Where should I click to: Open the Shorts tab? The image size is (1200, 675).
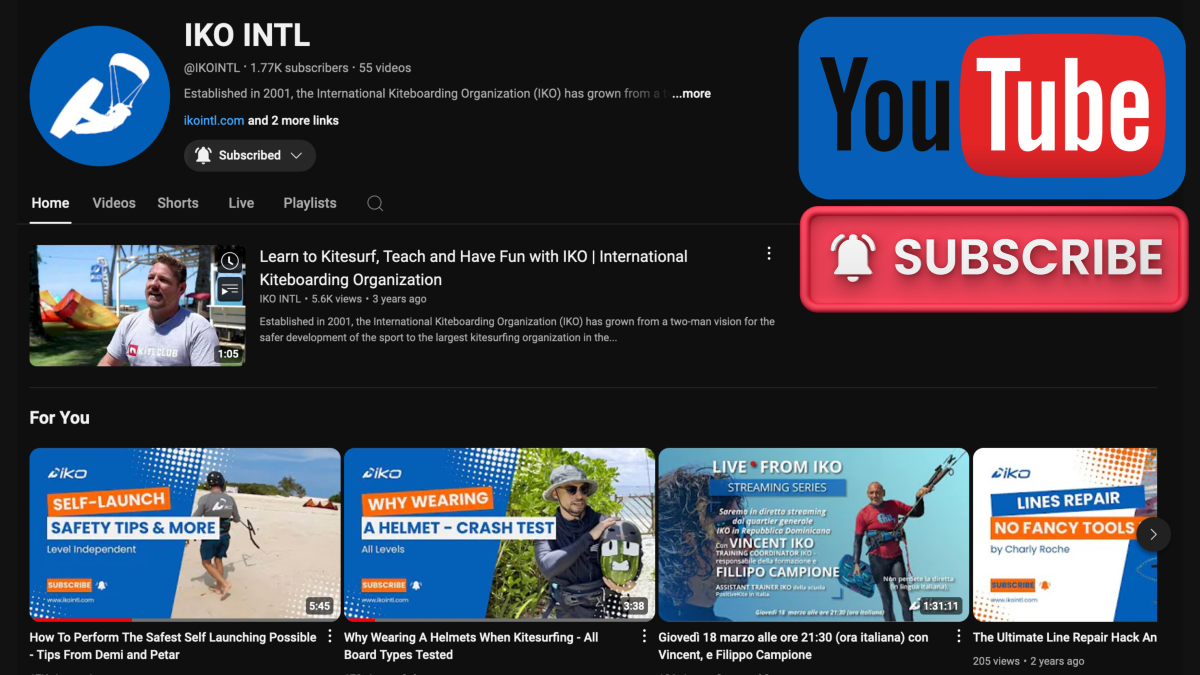coord(178,203)
